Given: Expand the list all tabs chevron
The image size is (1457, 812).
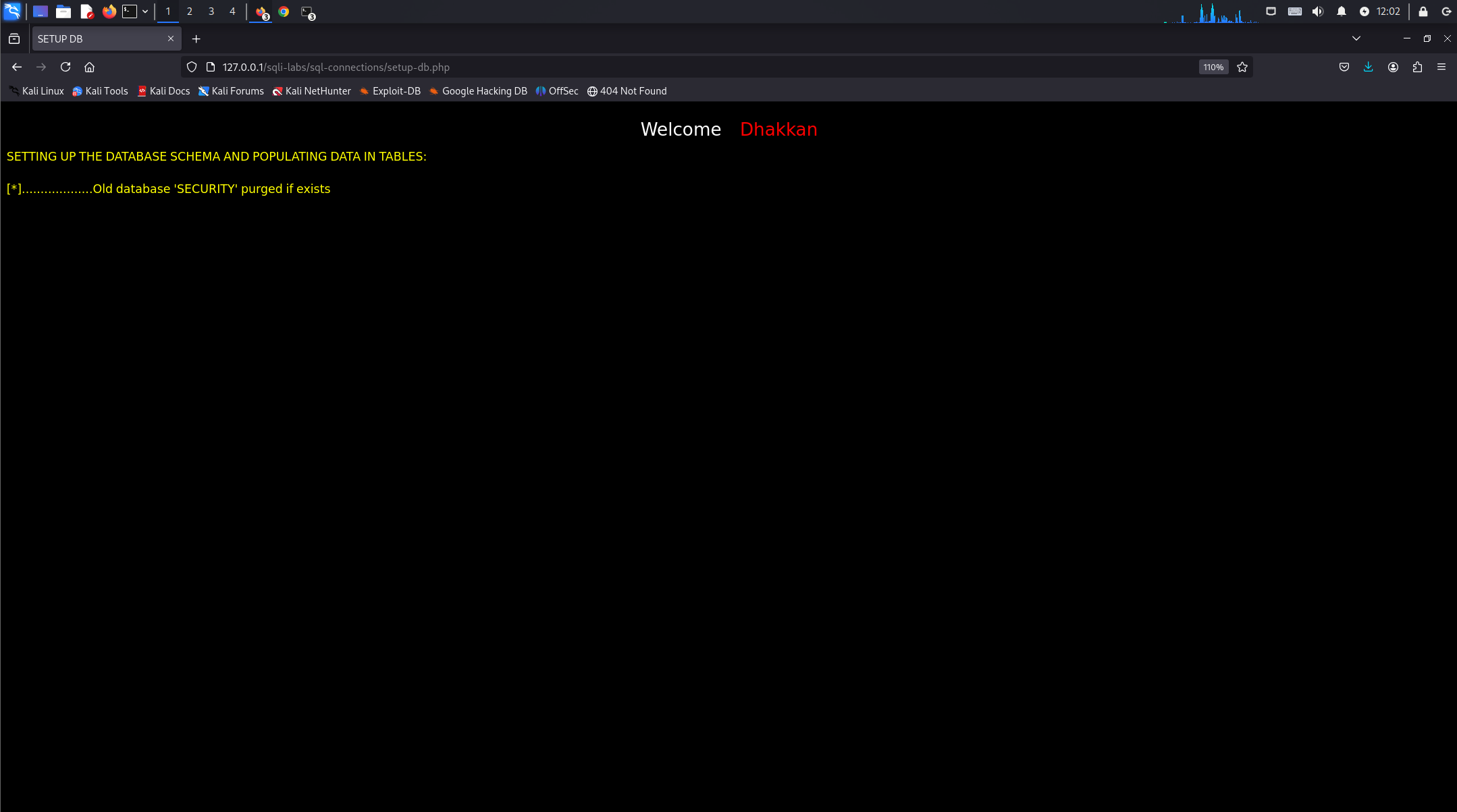Looking at the screenshot, I should tap(1356, 38).
